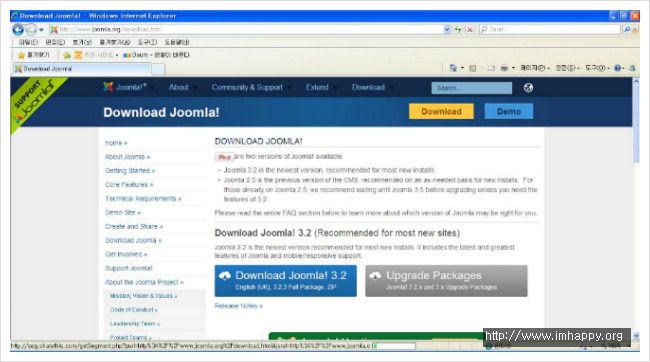This screenshot has width=650, height=362.
Task: Click the status bar loading progress bar
Action: (394, 346)
